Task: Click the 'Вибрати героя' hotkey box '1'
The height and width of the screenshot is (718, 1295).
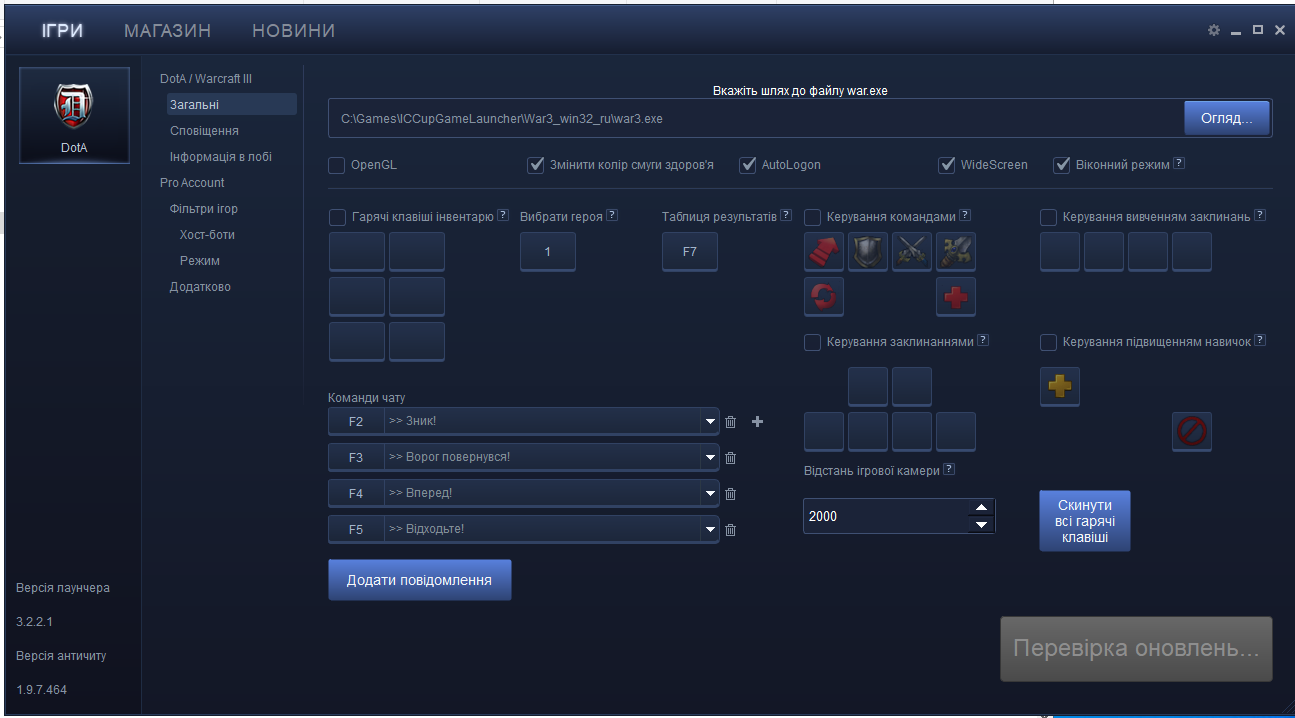Action: [x=548, y=252]
